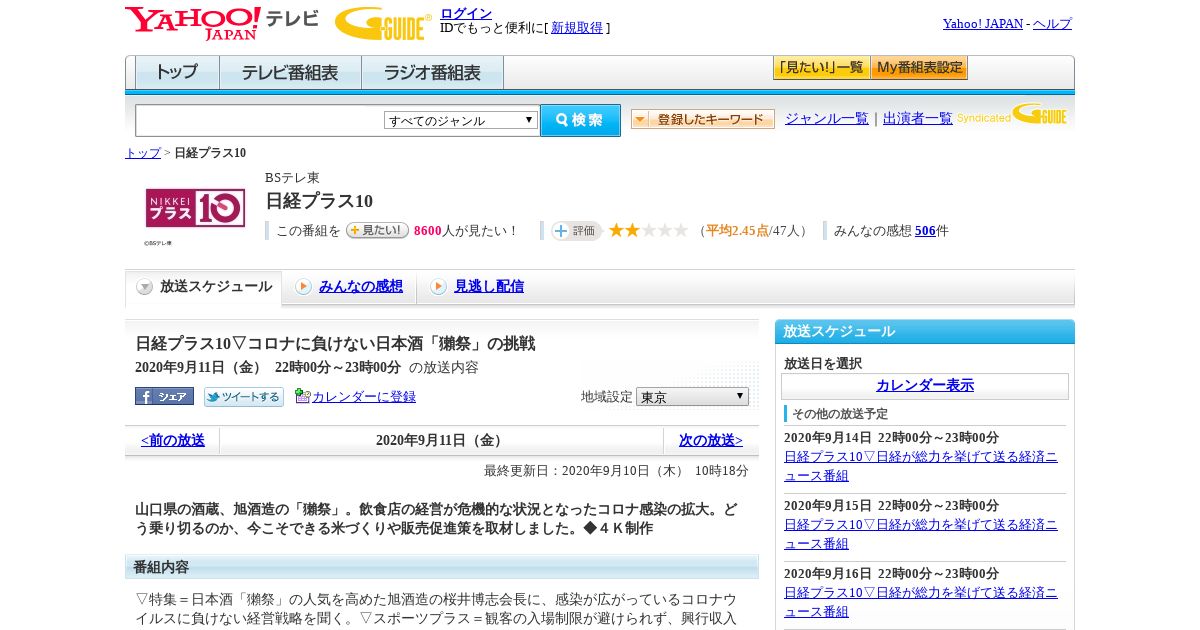Go to 次の放送>
The image size is (1200, 630).
click(x=711, y=441)
